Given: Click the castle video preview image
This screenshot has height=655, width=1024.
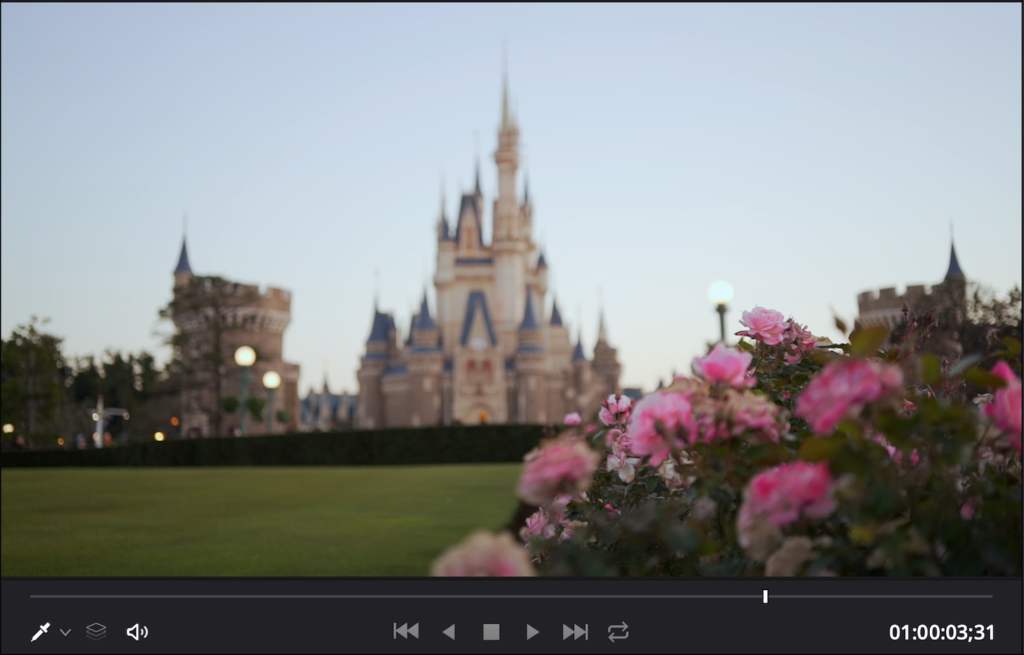Looking at the screenshot, I should 511,289.
